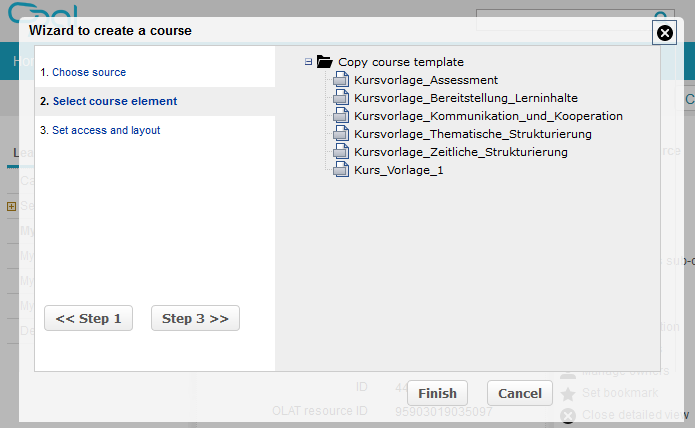Collapse the Copy course template tree
The height and width of the screenshot is (428, 695).
point(309,62)
